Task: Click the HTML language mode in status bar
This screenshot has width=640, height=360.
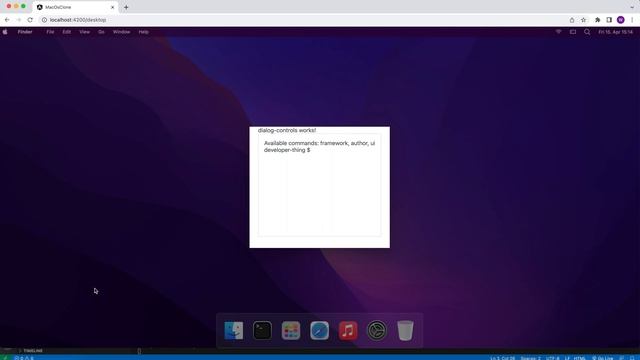Action: (580, 358)
